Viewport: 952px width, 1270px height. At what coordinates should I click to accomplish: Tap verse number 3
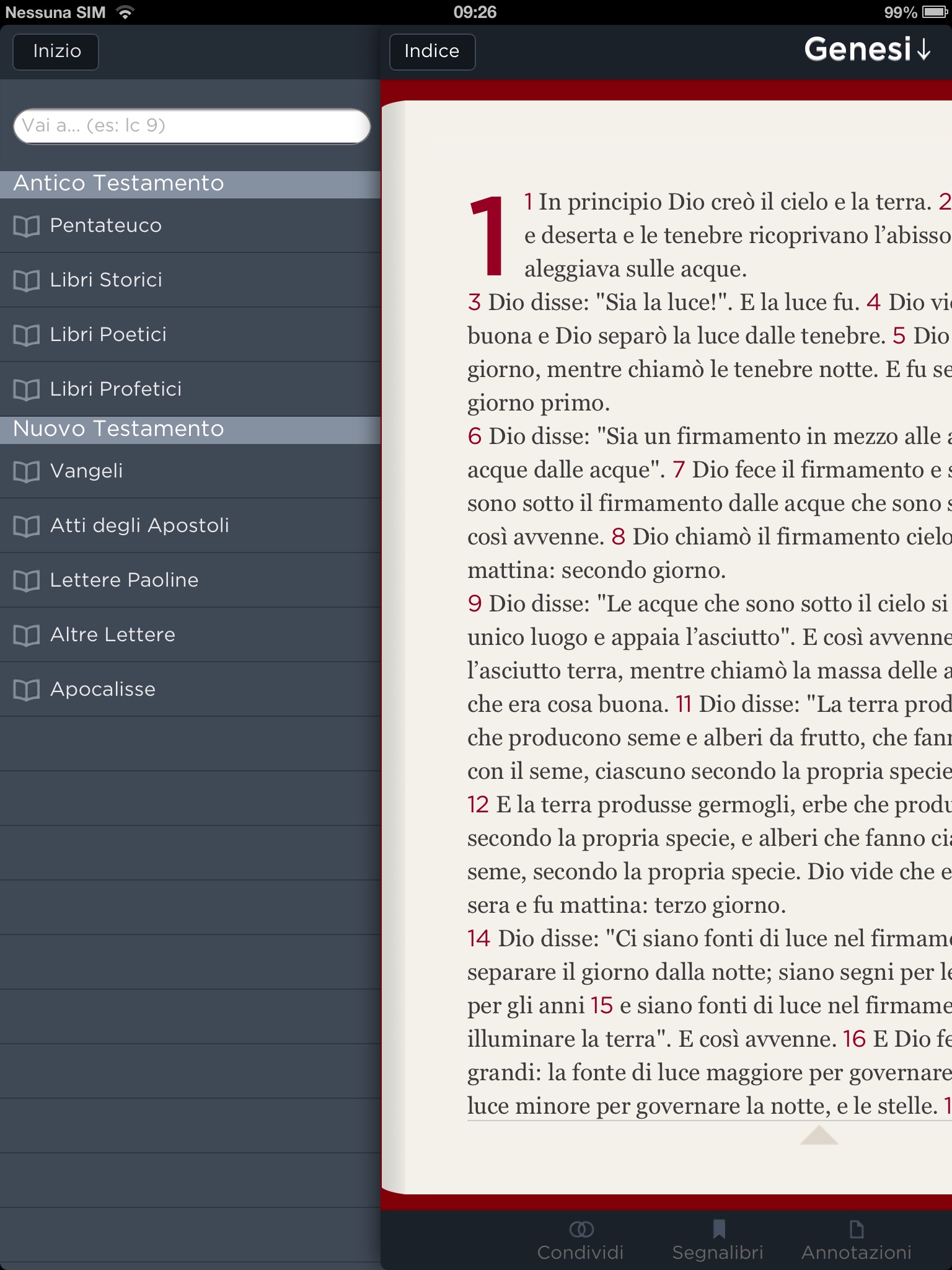coord(475,302)
